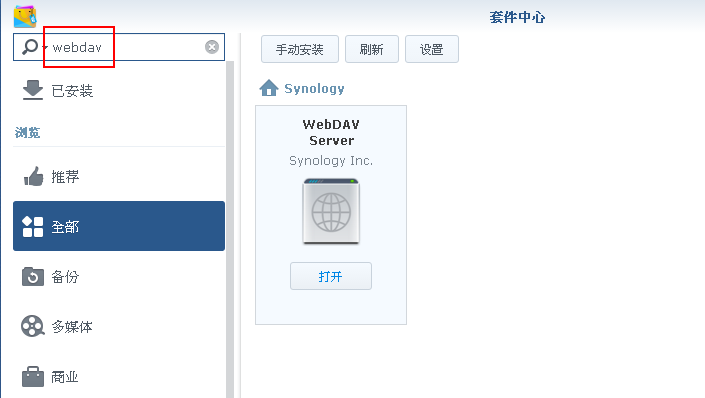This screenshot has width=705, height=398.
Task: Click the 多媒体 film reel icon
Action: point(33,326)
